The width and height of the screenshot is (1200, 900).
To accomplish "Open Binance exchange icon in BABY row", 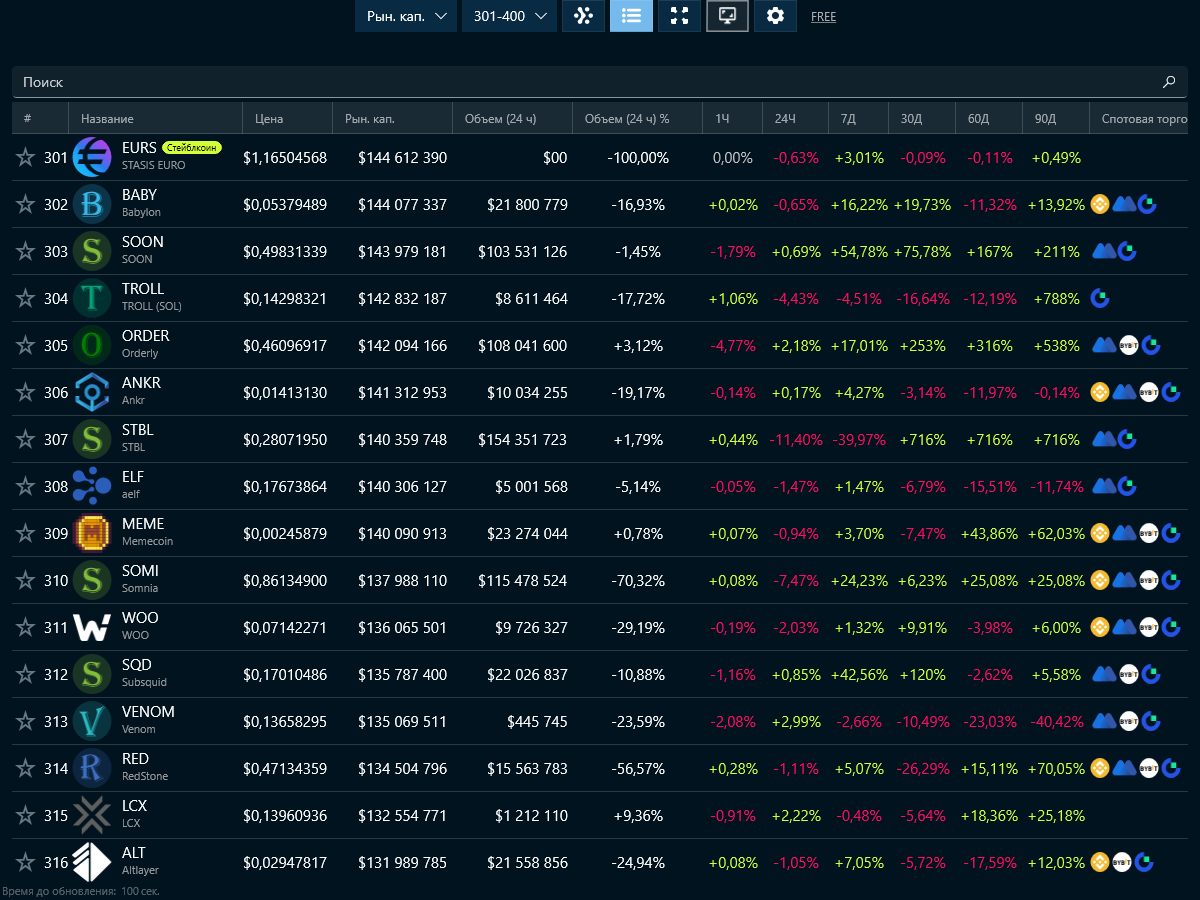I will click(x=1100, y=205).
